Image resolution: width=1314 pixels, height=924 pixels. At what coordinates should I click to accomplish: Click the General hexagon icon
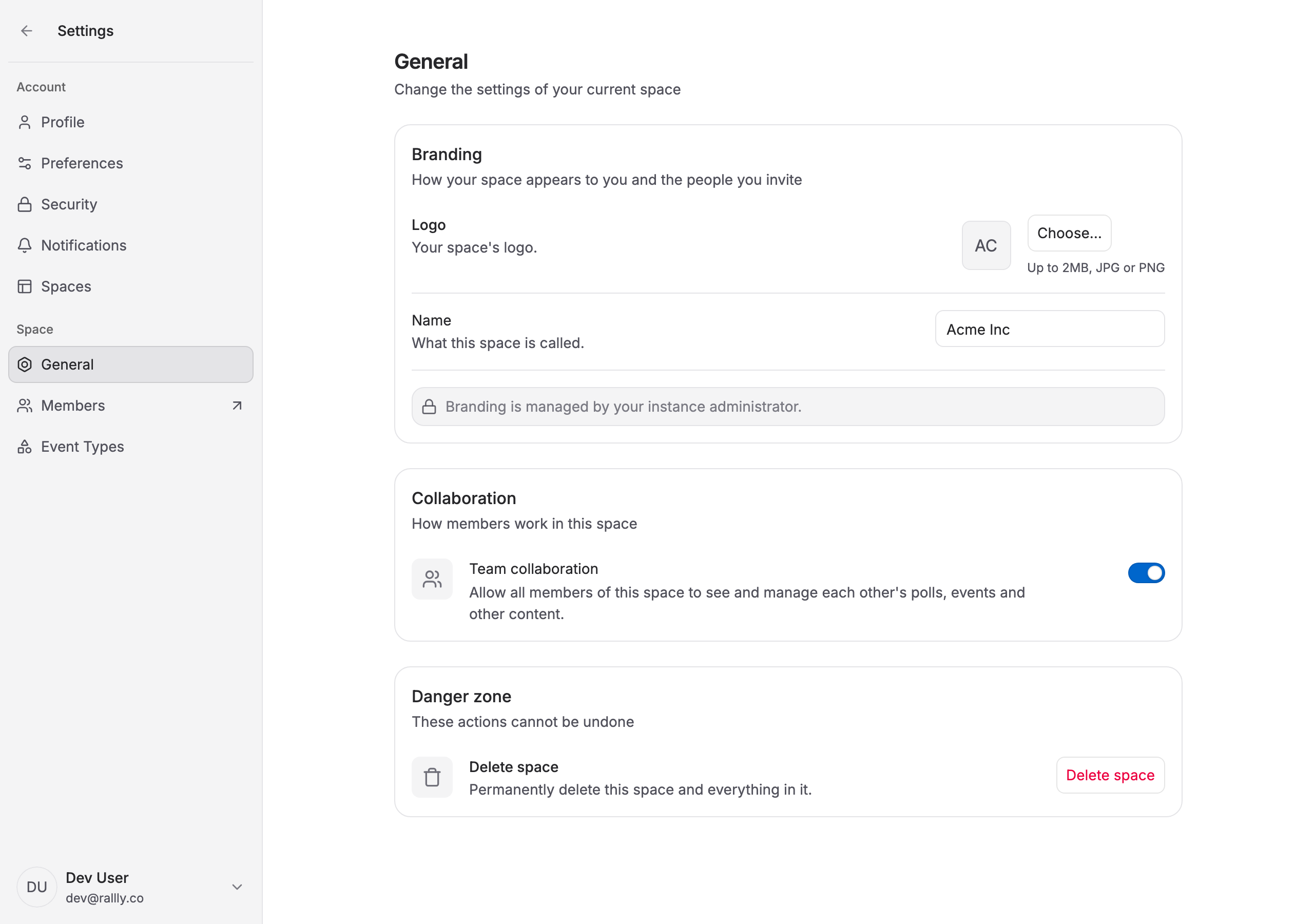(25, 364)
